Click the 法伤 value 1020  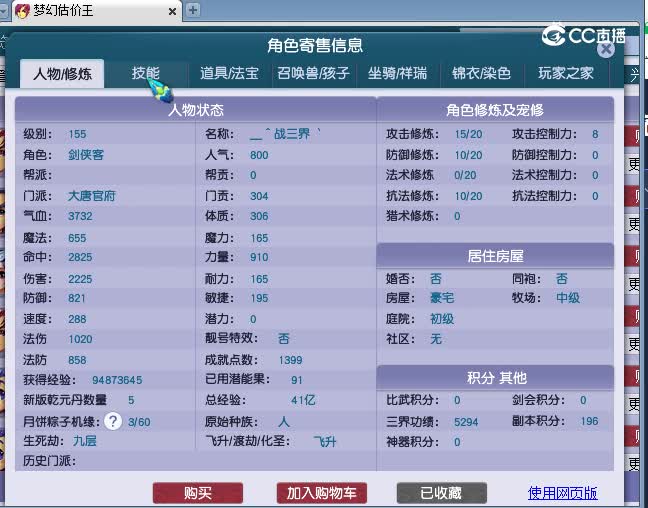(80, 339)
